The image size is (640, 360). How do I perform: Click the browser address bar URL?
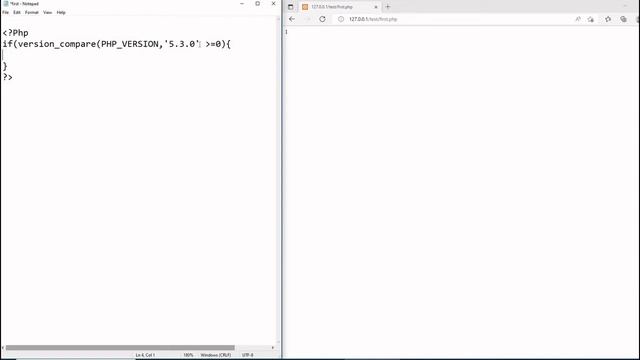(x=373, y=19)
